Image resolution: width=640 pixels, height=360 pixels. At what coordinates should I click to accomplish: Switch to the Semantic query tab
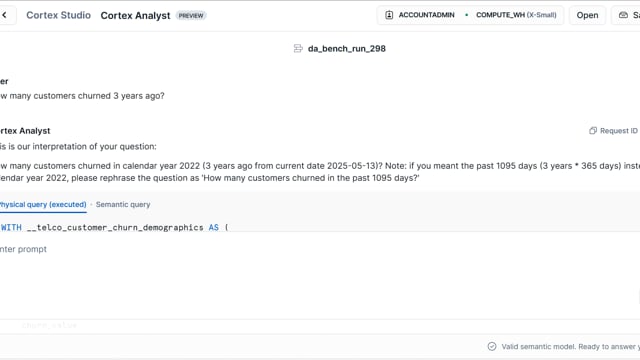click(x=123, y=204)
